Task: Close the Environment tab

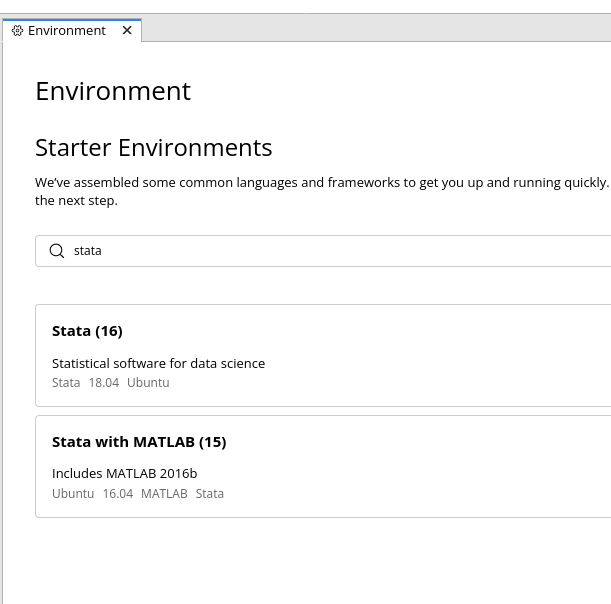Action: point(127,30)
